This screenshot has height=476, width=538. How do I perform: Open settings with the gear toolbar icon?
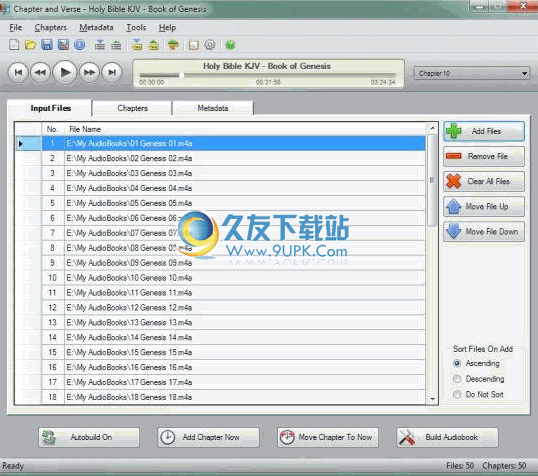(210, 45)
